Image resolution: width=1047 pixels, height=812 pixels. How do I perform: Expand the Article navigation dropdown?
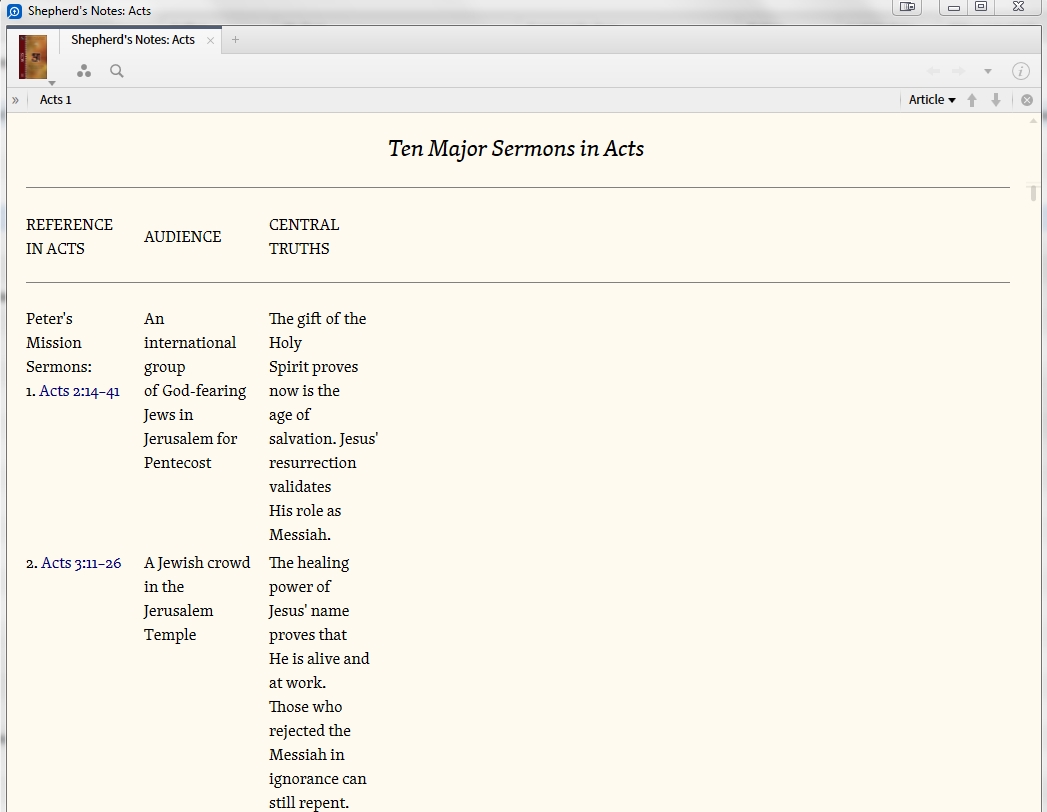[x=932, y=99]
